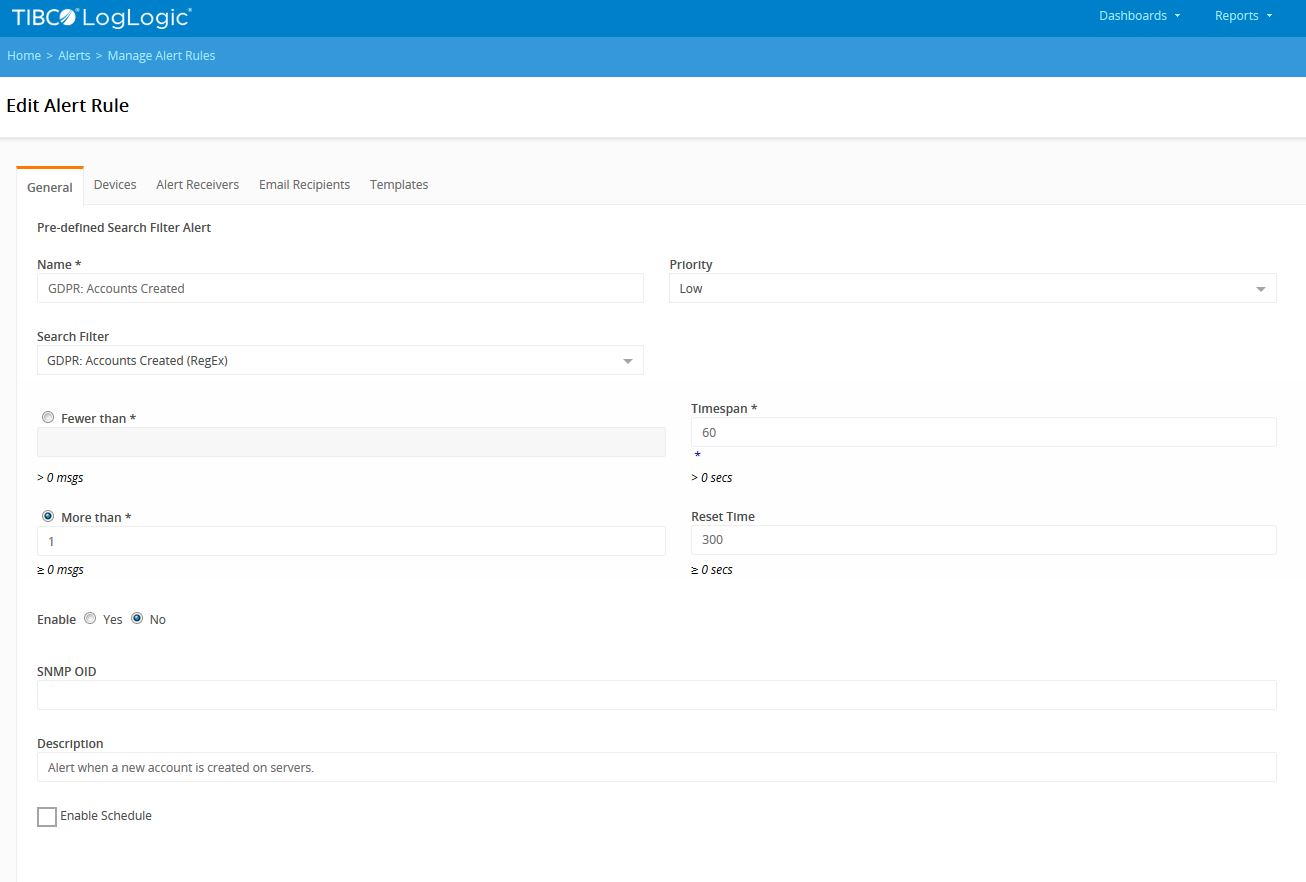The image size is (1306, 882).
Task: Select the Fewer than radio button
Action: point(48,418)
